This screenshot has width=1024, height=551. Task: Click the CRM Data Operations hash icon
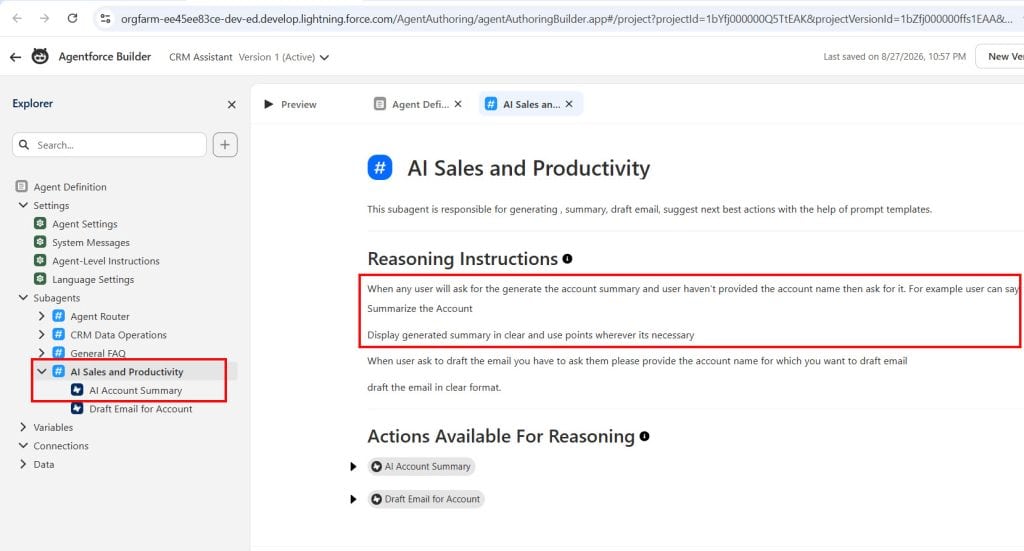pos(59,334)
